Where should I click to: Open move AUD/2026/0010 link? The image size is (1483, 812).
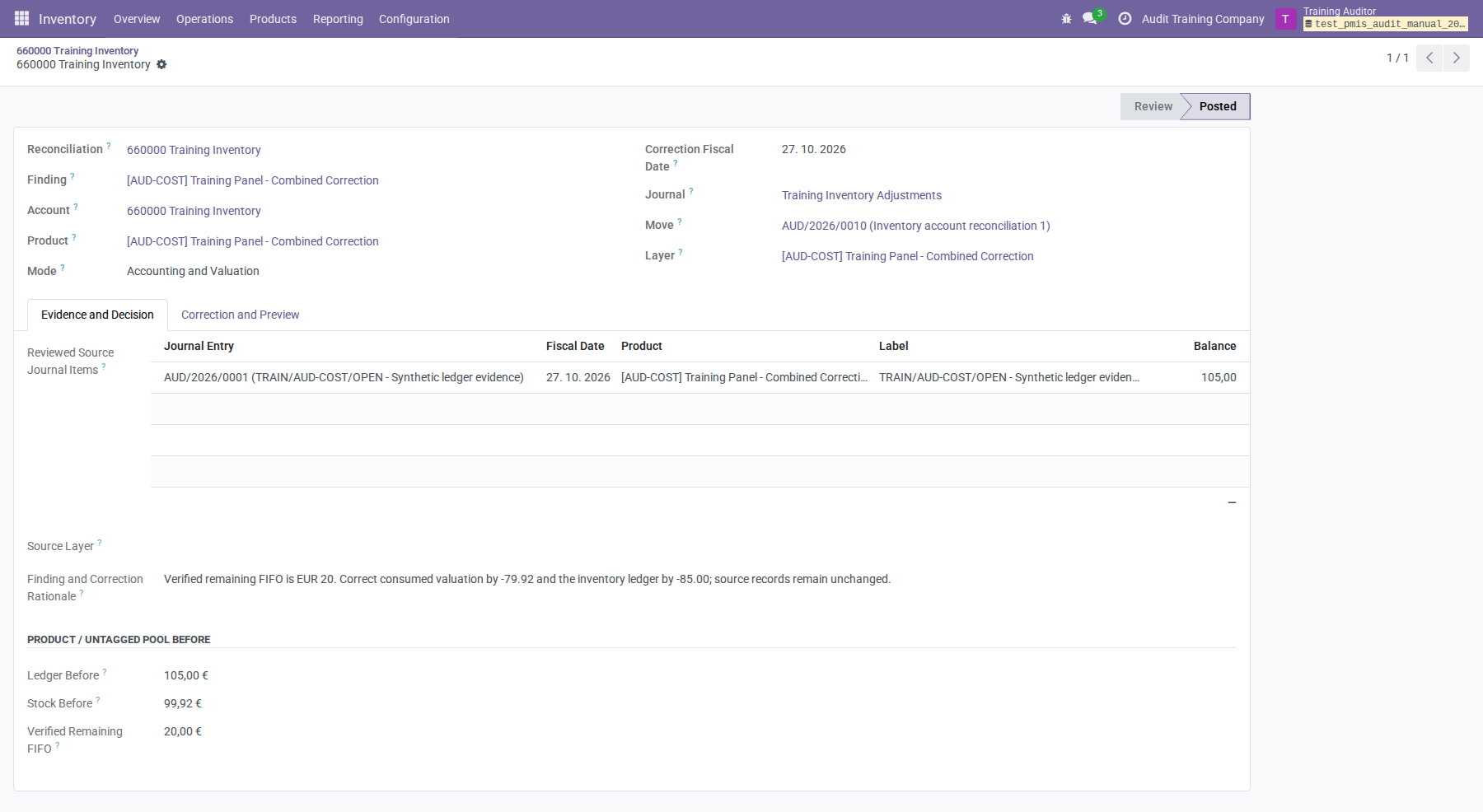click(916, 226)
